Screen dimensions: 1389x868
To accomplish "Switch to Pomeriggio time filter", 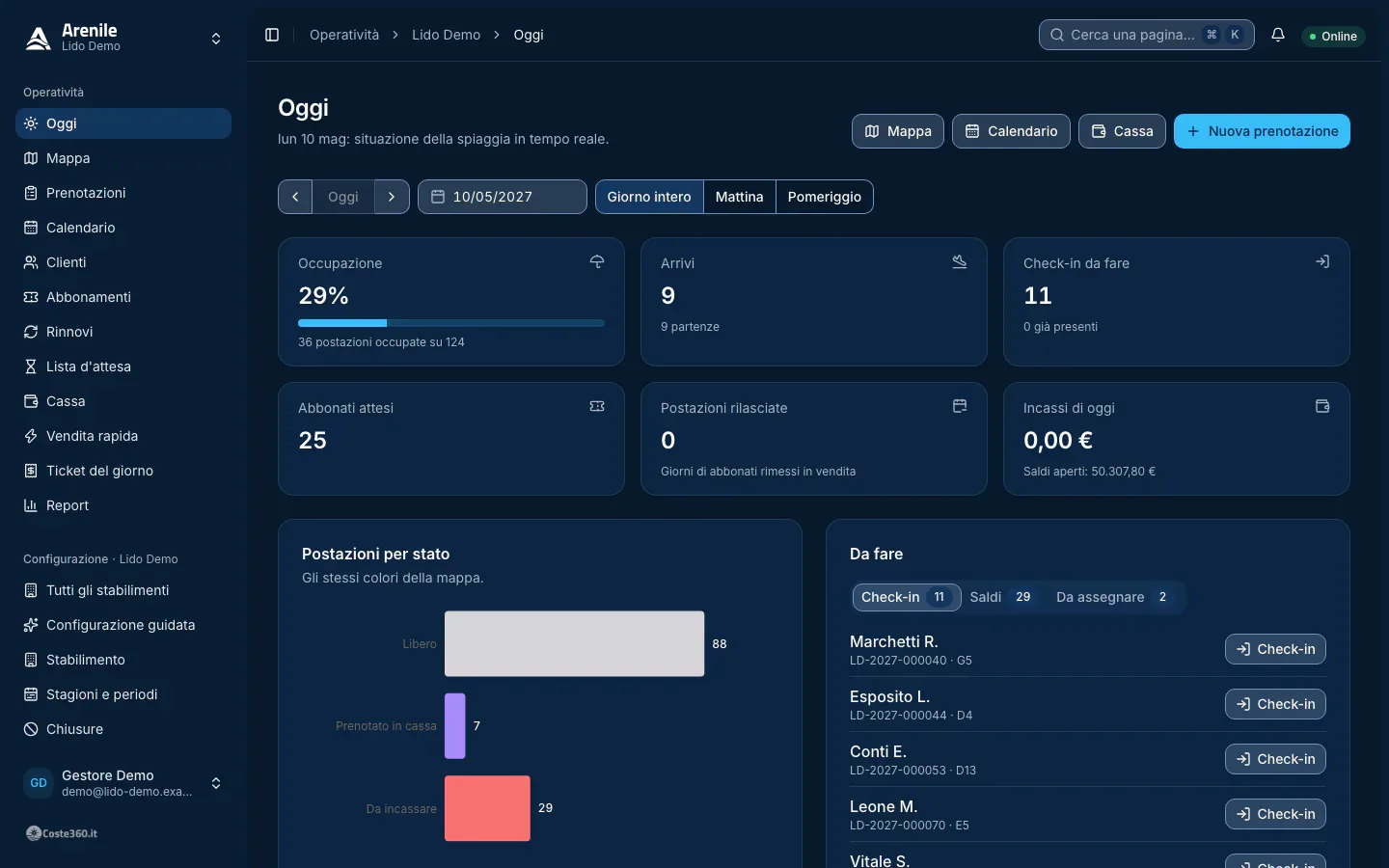I will click(825, 197).
